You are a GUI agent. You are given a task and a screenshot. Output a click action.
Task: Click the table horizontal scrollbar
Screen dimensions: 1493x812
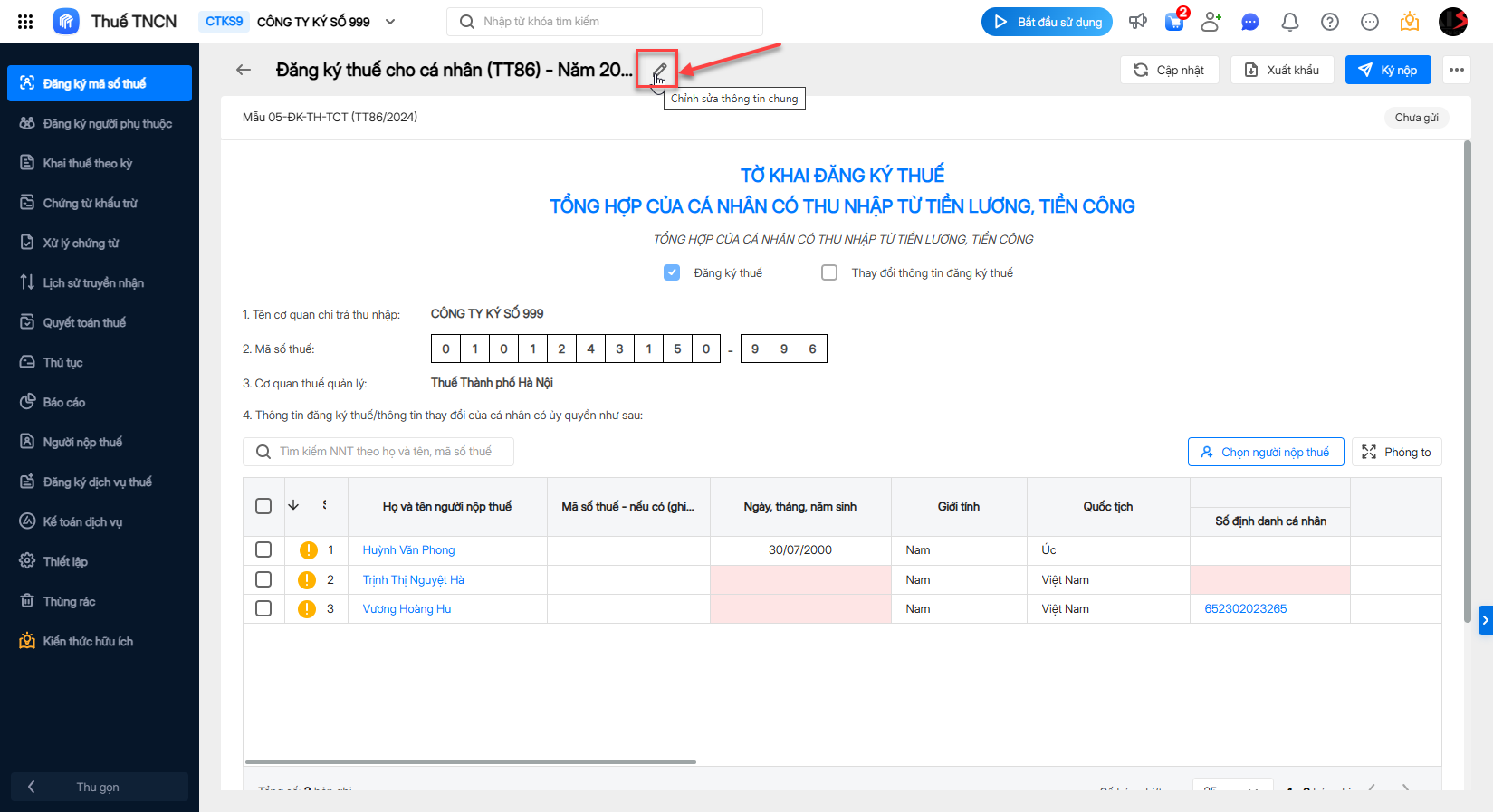(x=471, y=762)
